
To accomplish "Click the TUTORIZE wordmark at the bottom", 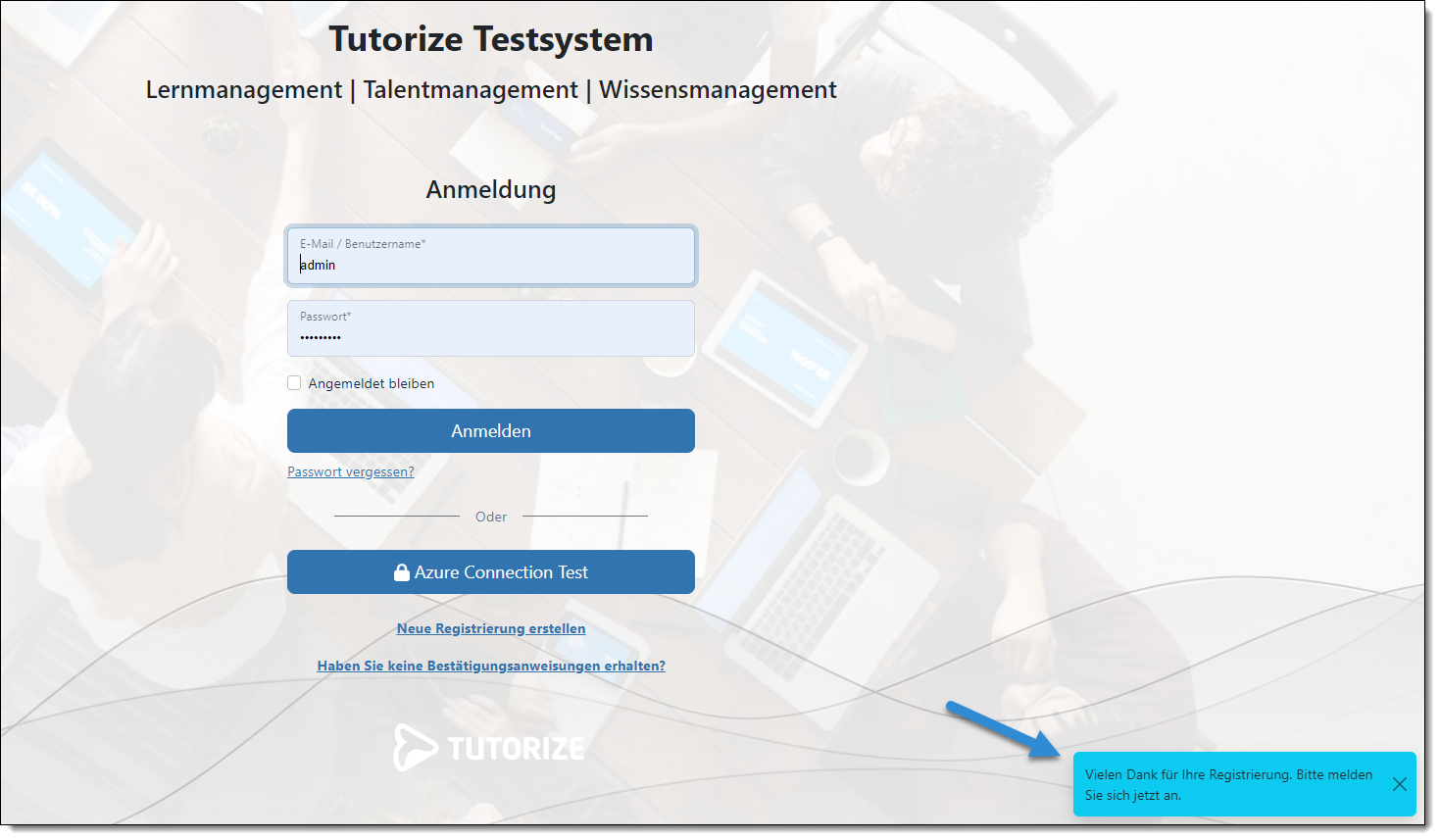I will pos(515,747).
